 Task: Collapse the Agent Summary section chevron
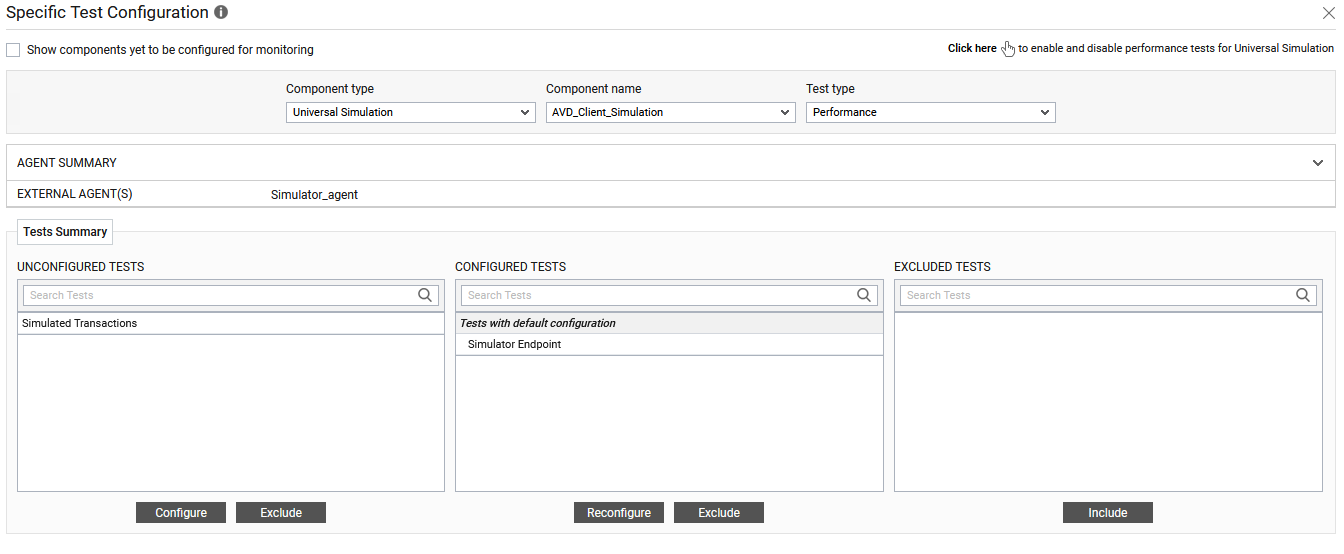click(1318, 163)
